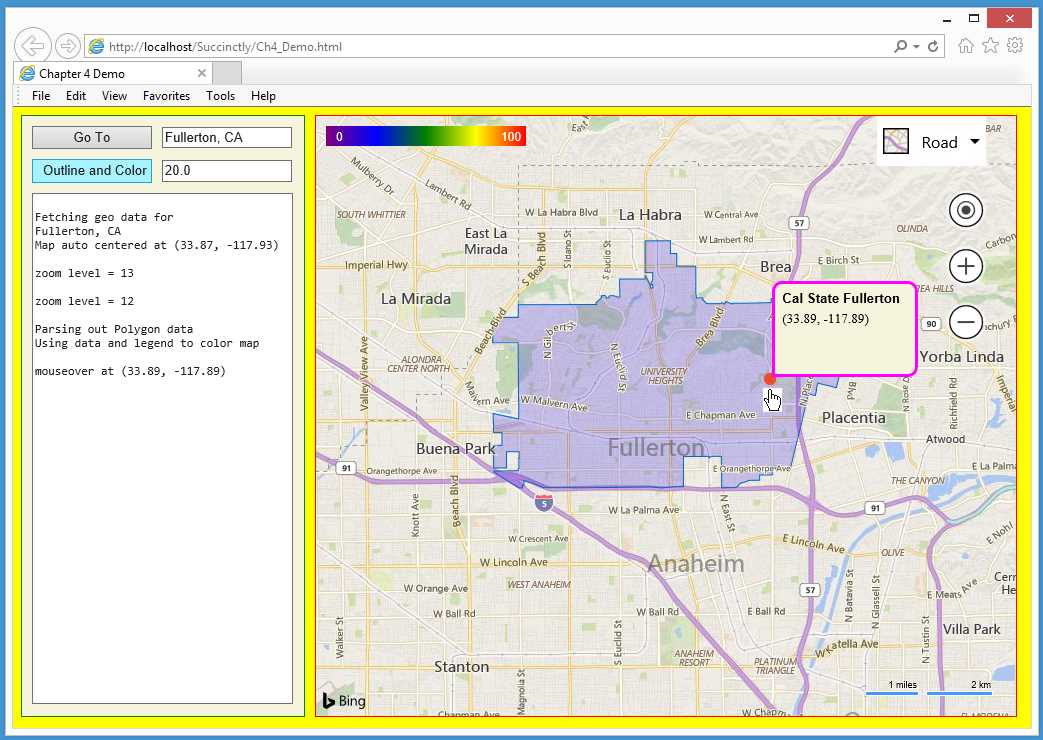The height and width of the screenshot is (740, 1043).
Task: Click the 'mouseover at (33.89, -117.89)' log line
Action: point(130,371)
